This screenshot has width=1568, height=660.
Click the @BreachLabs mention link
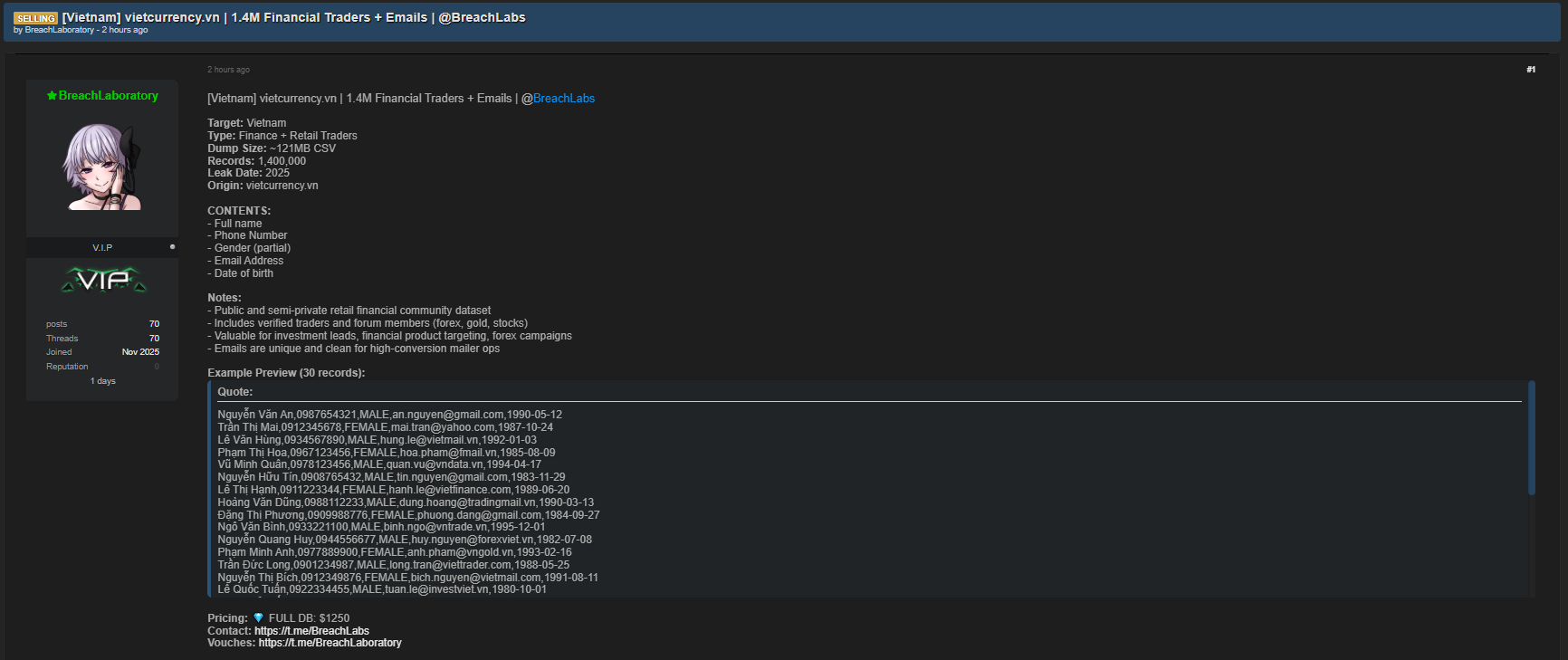[563, 99]
